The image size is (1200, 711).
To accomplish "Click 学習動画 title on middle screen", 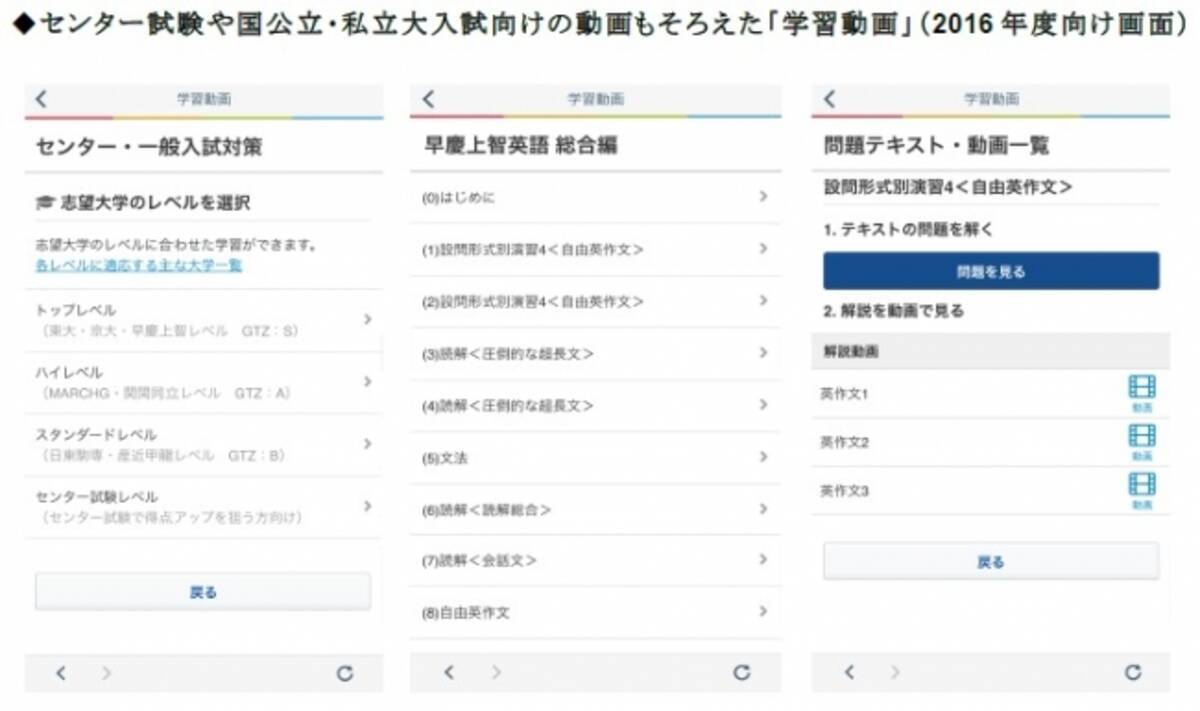I will [x=596, y=99].
